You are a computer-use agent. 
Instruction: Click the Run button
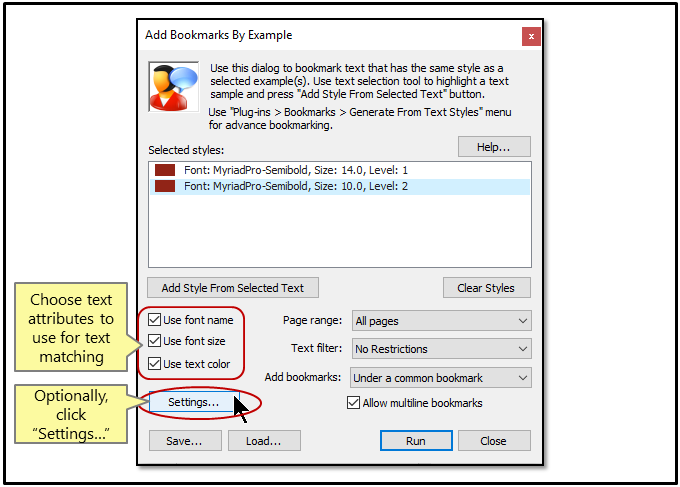[416, 441]
